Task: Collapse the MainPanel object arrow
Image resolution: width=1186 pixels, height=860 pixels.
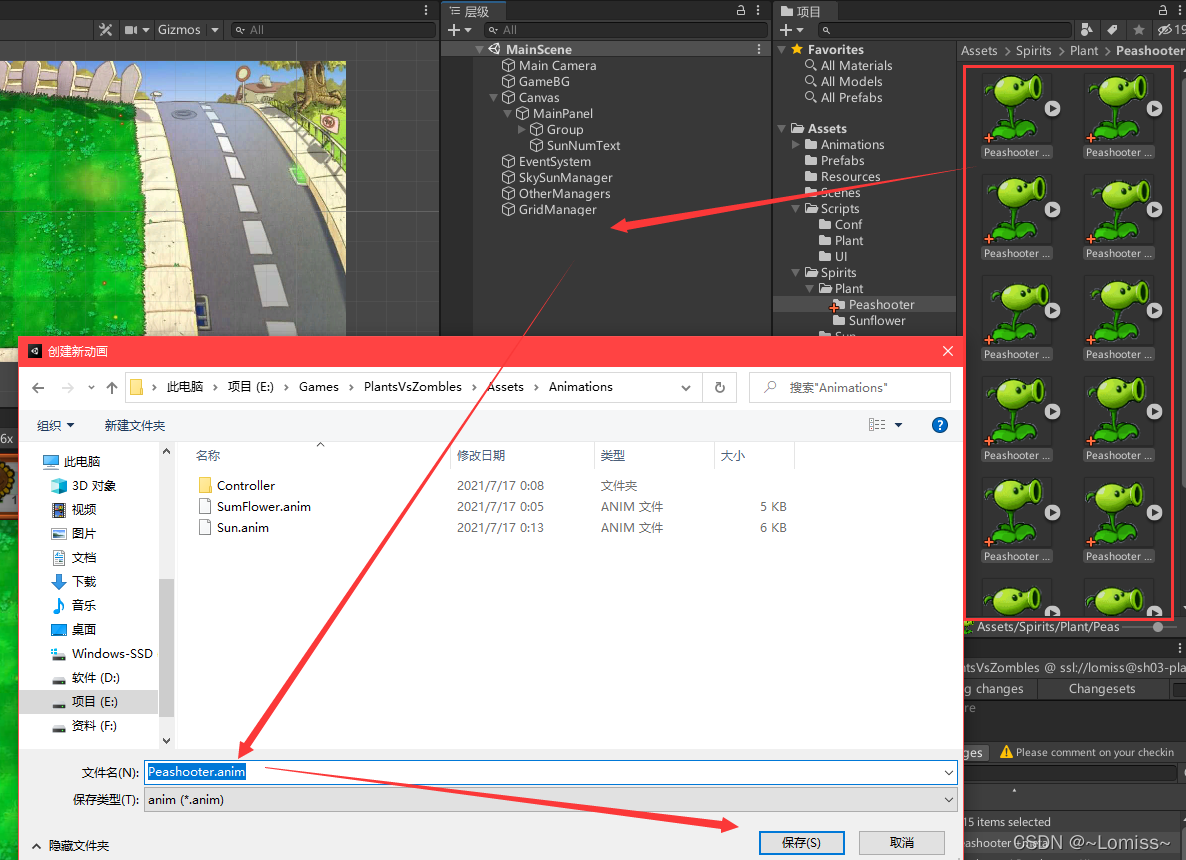Action: click(x=508, y=113)
